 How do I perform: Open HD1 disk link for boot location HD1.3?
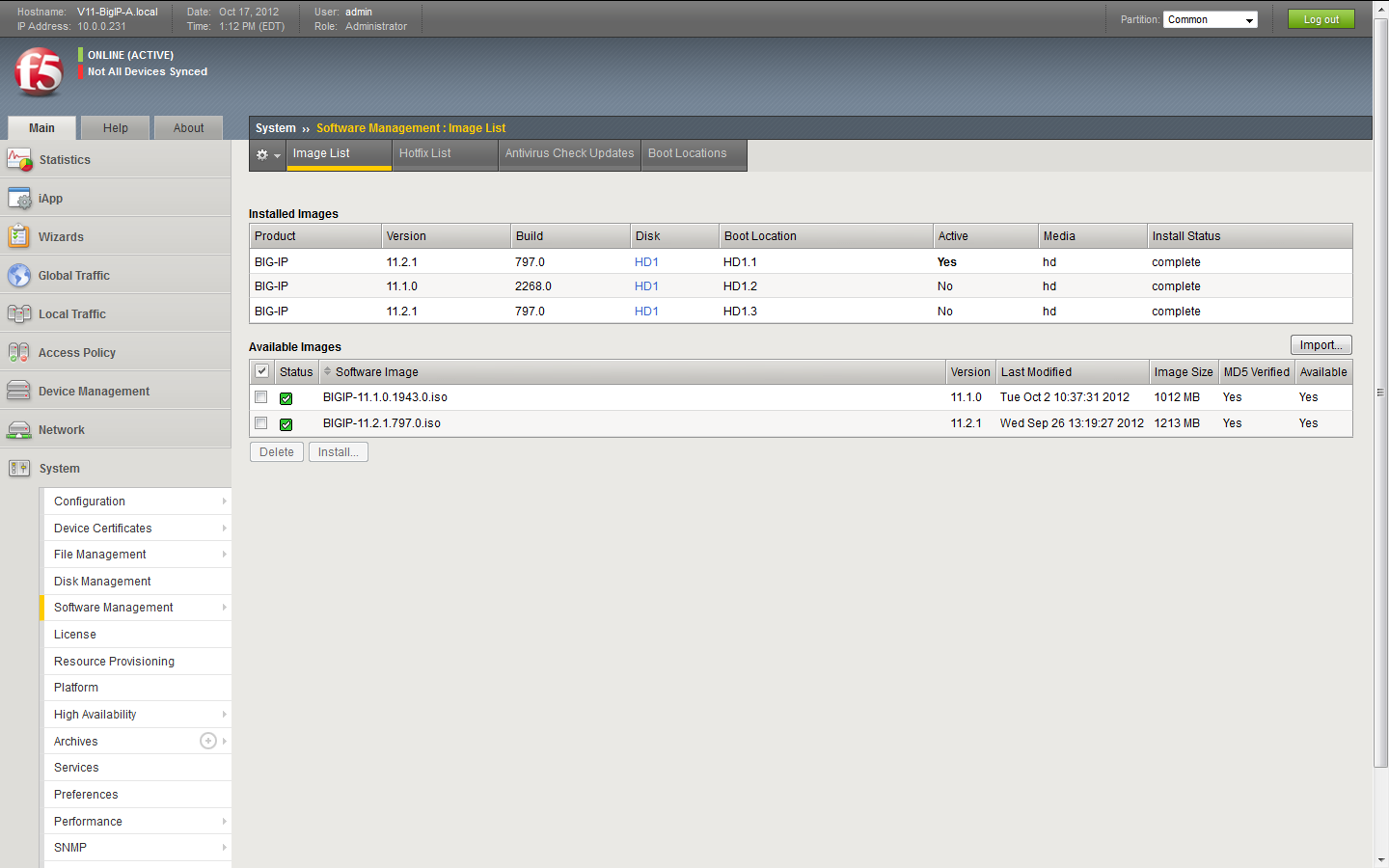pyautogui.click(x=646, y=312)
